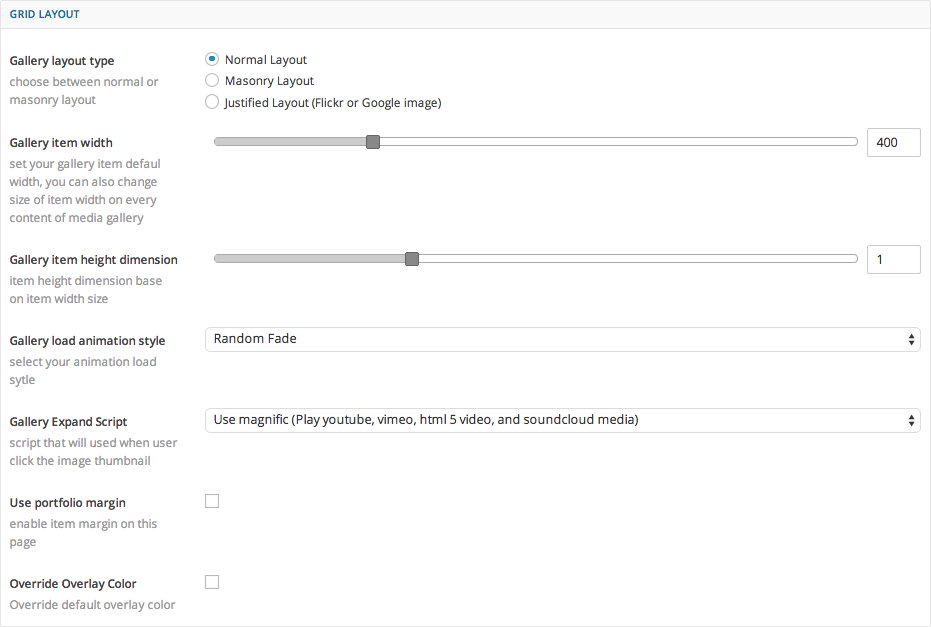Click the Use portfolio margin label

pyautogui.click(x=67, y=503)
